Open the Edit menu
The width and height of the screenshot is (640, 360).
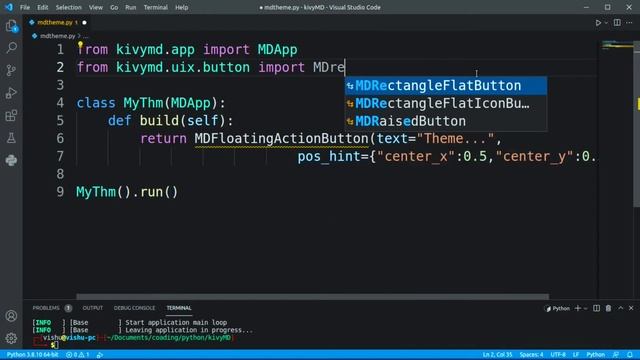[42, 7]
